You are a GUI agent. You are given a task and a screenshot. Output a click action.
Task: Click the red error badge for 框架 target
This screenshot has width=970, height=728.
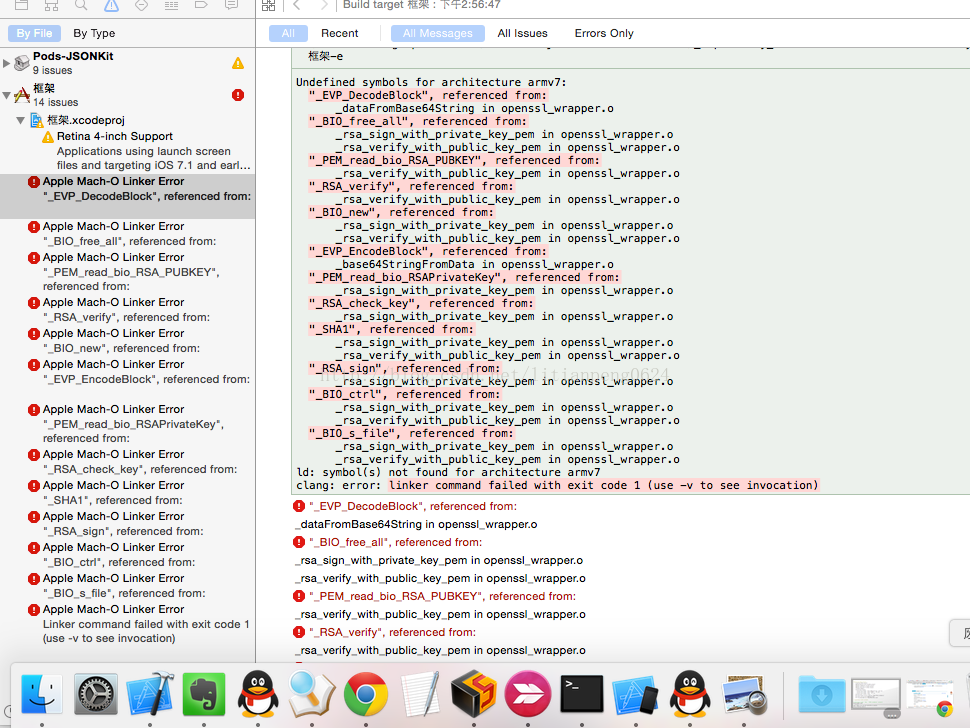coord(238,95)
